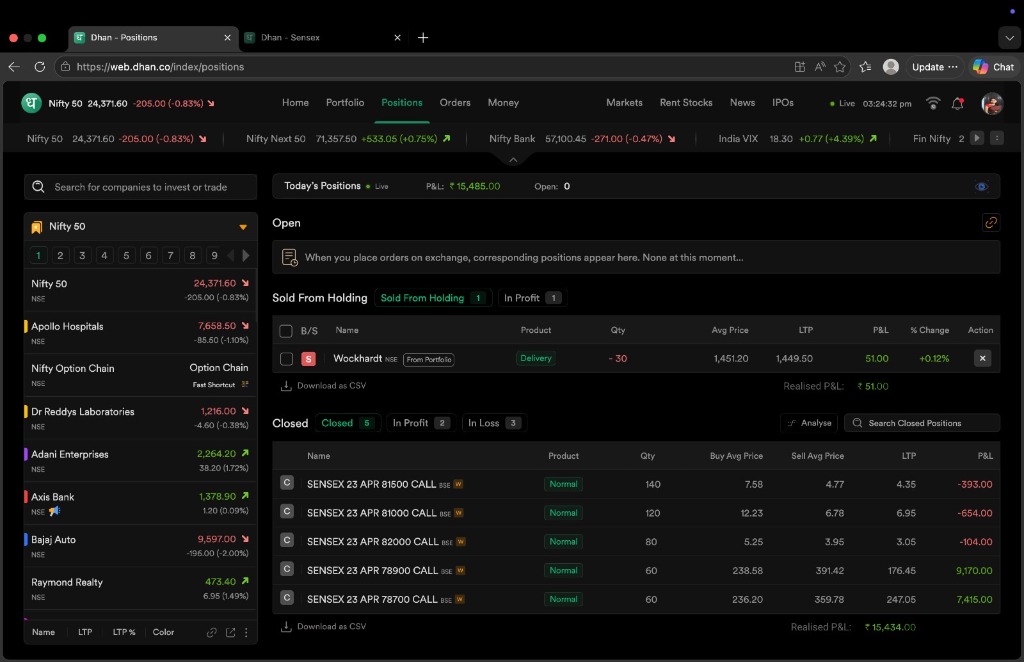Bookmark this page with star icon
This screenshot has height=662, width=1024.
(x=840, y=67)
